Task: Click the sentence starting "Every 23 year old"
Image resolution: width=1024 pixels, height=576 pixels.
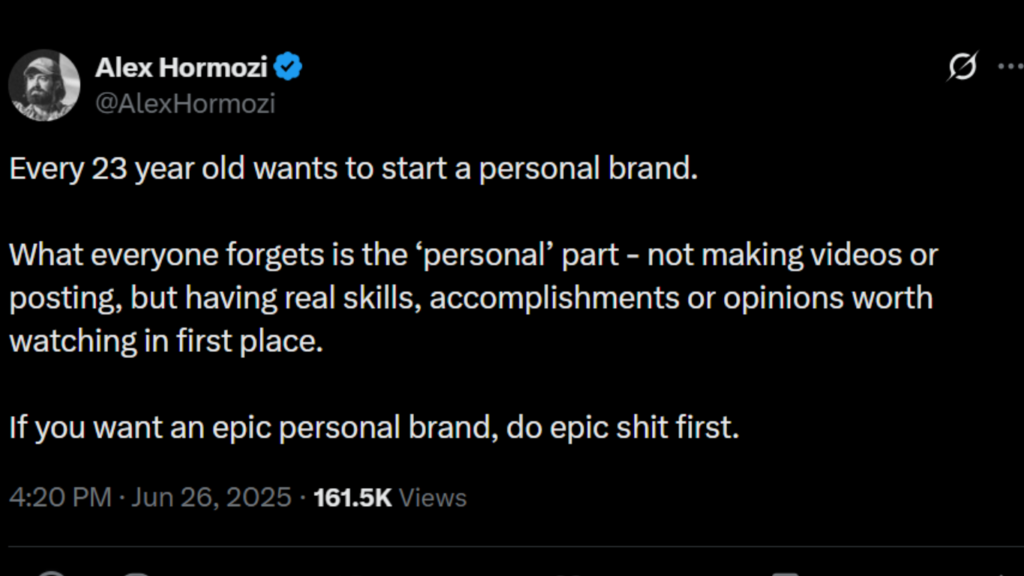Action: (352, 168)
